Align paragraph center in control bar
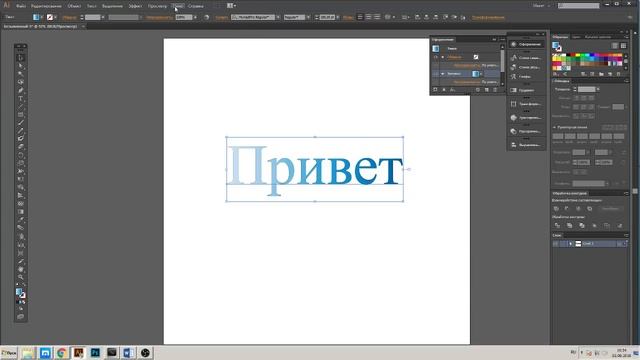The height and width of the screenshot is (360, 640). (x=369, y=17)
